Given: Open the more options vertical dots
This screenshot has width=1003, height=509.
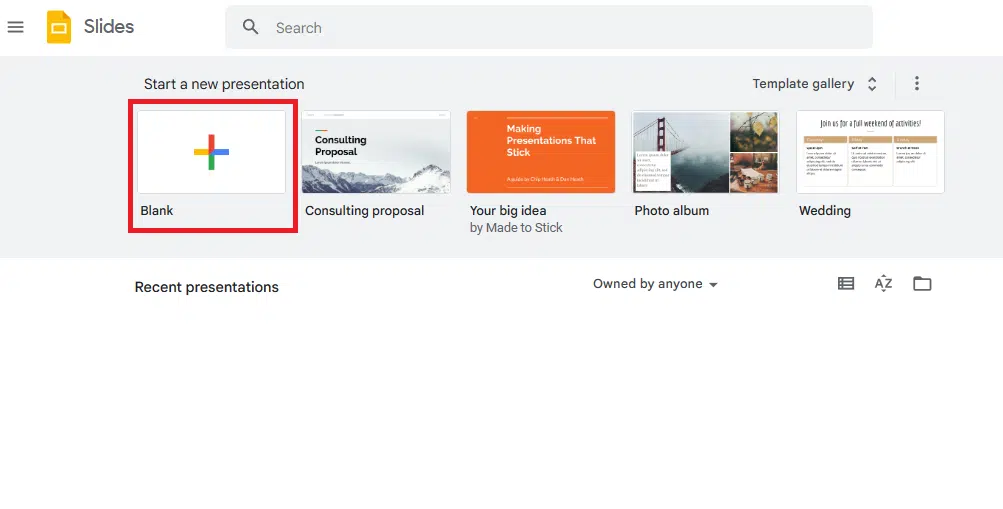Looking at the screenshot, I should (916, 84).
